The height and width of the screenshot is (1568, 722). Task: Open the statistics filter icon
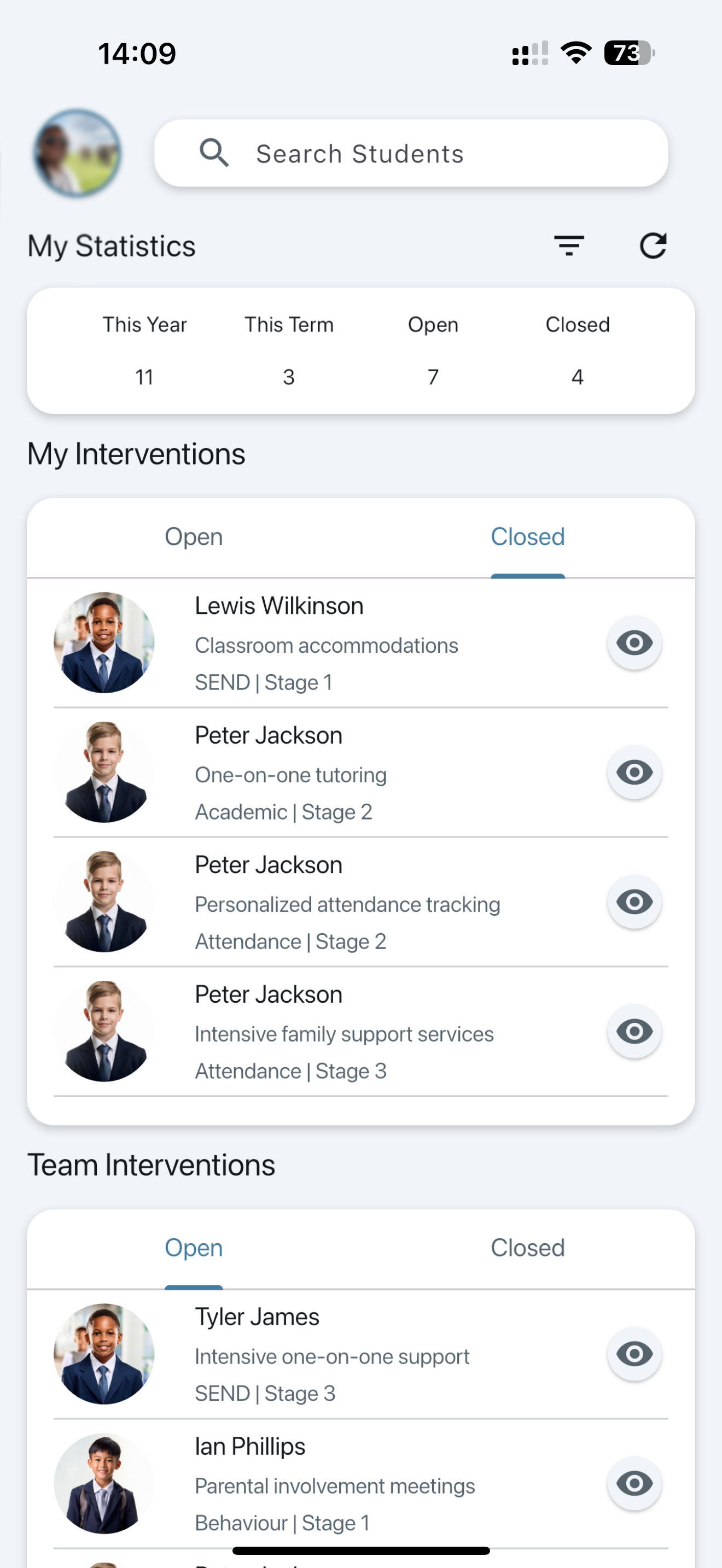pyautogui.click(x=569, y=245)
